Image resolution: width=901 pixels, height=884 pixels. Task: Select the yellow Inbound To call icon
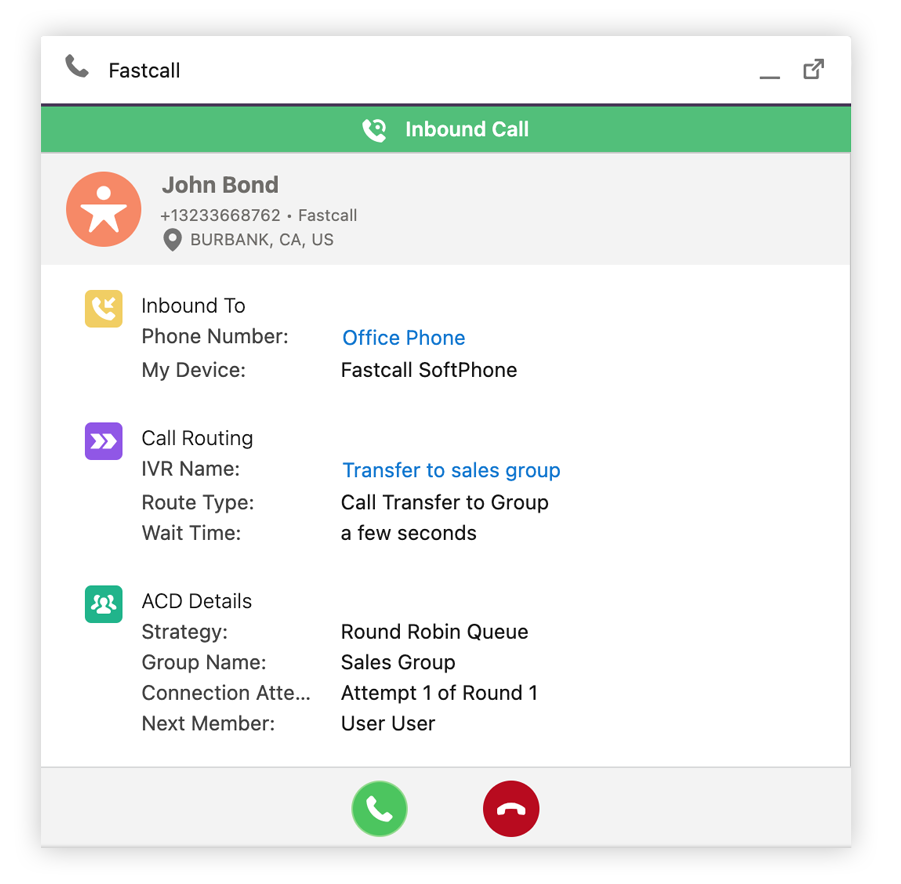click(103, 308)
